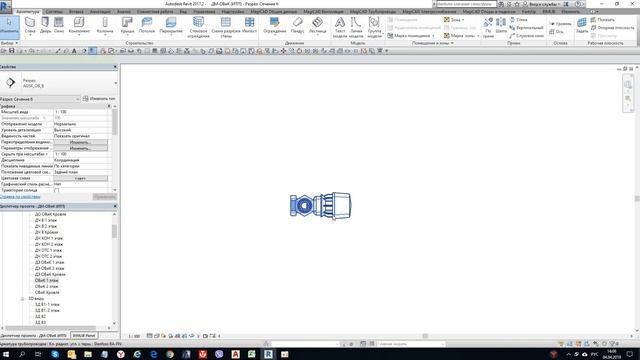Viewport: 640px width, 360px height.
Task: Select the Пандус (Ramp) tool
Action: click(298, 25)
